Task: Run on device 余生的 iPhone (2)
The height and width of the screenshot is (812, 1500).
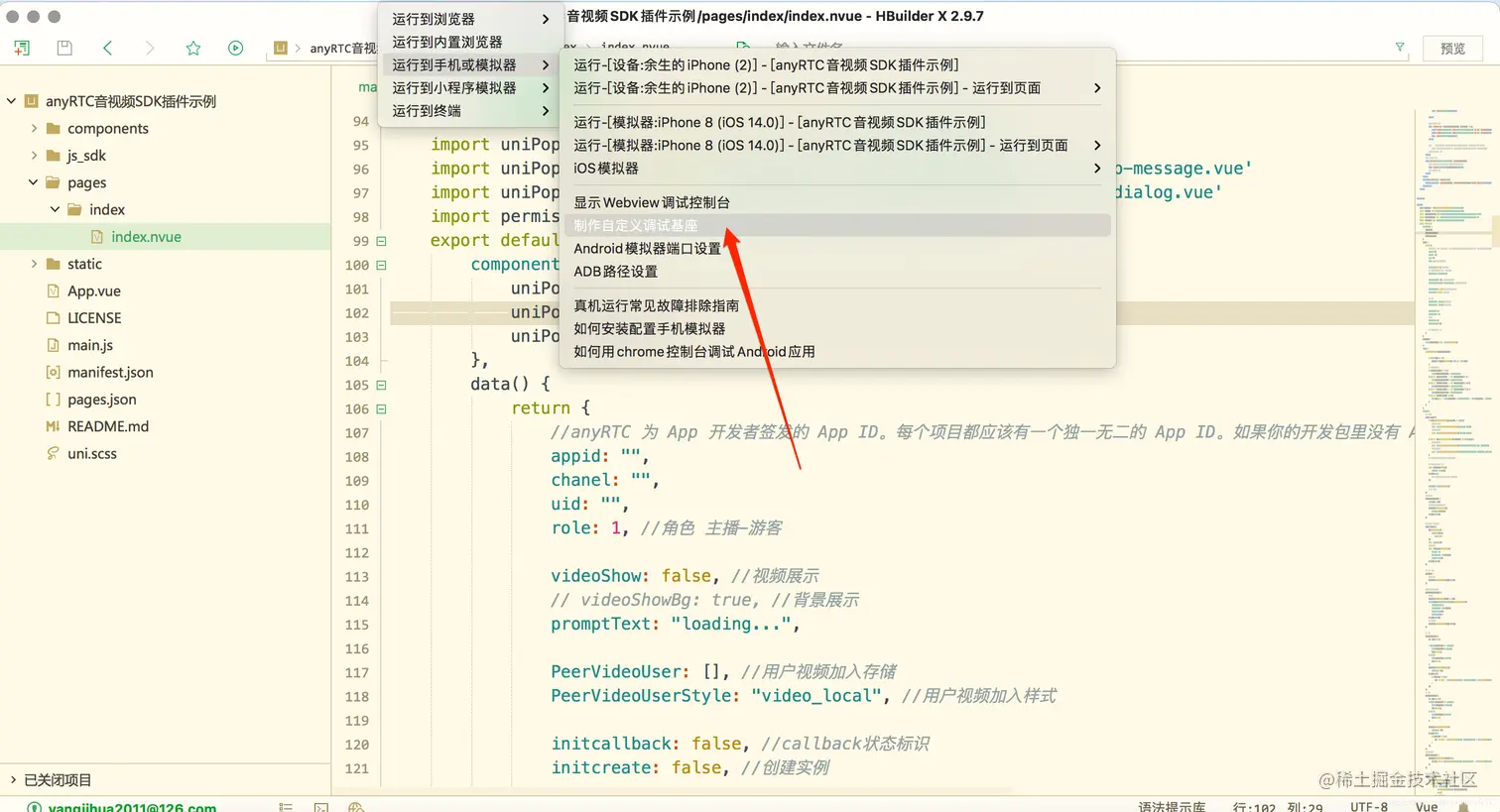Action: click(x=837, y=64)
